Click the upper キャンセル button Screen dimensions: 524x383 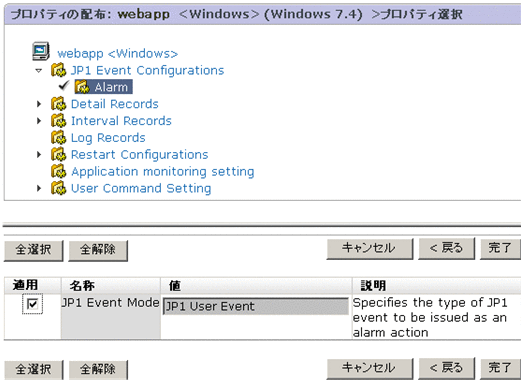370,249
